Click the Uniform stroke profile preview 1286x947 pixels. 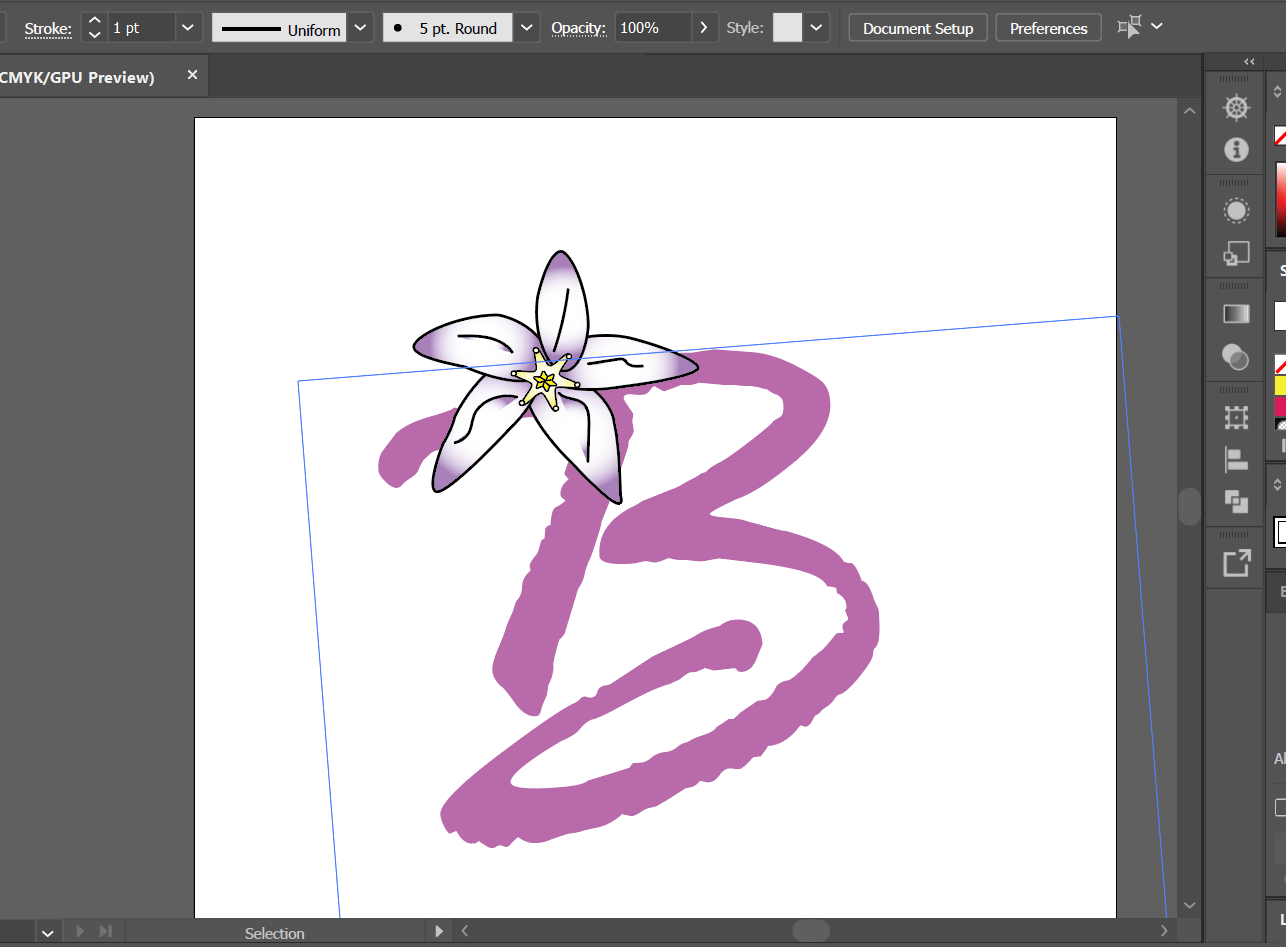(x=280, y=28)
